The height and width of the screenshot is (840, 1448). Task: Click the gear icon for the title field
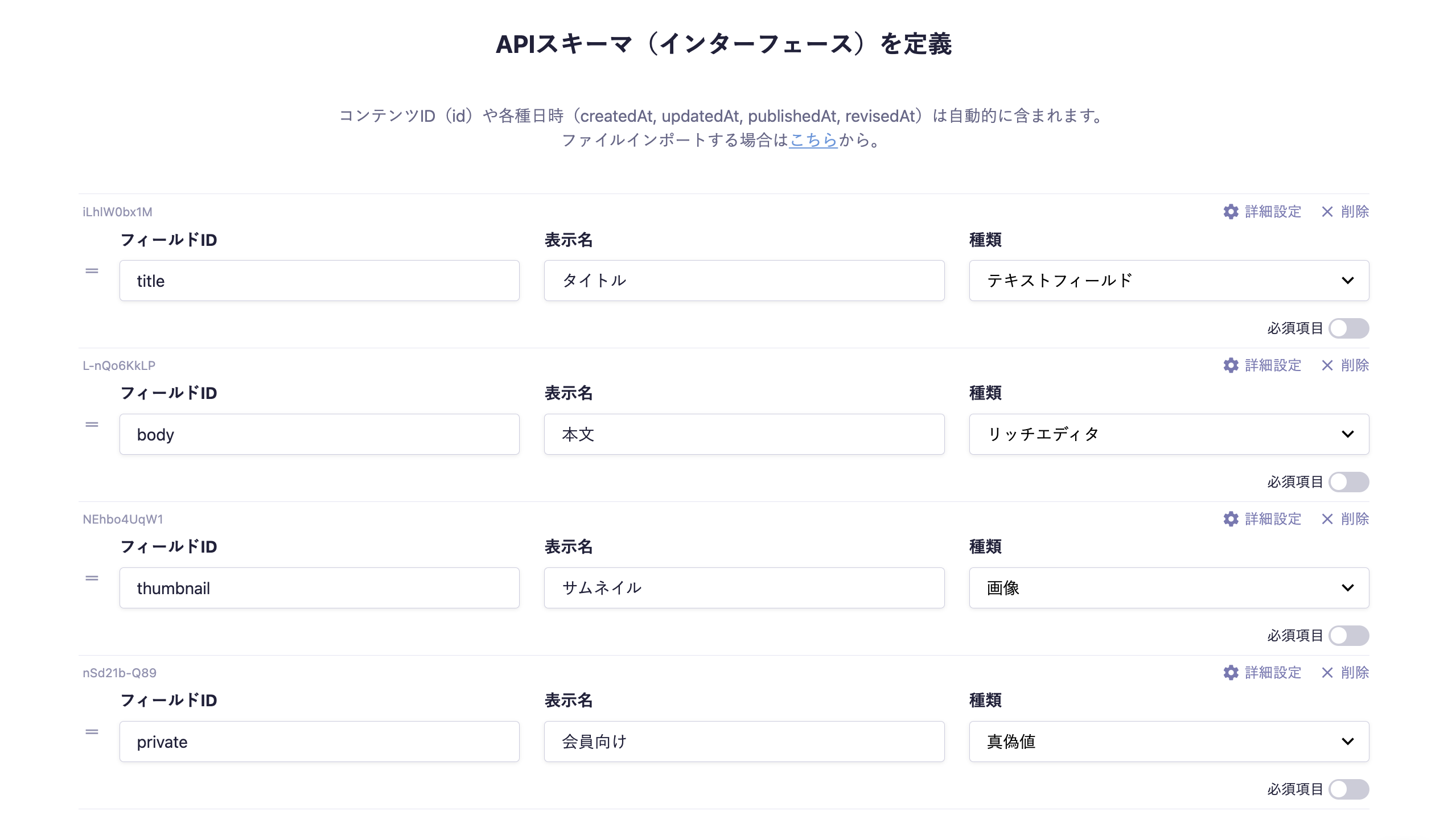1230,212
